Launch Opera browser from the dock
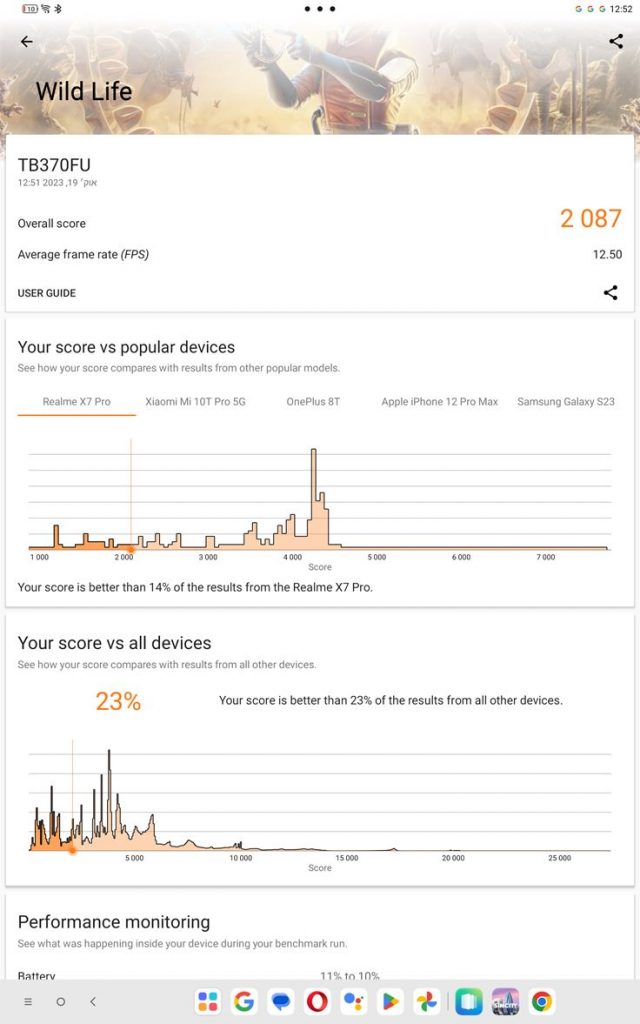Screen dimensions: 640x1024 [317, 1001]
